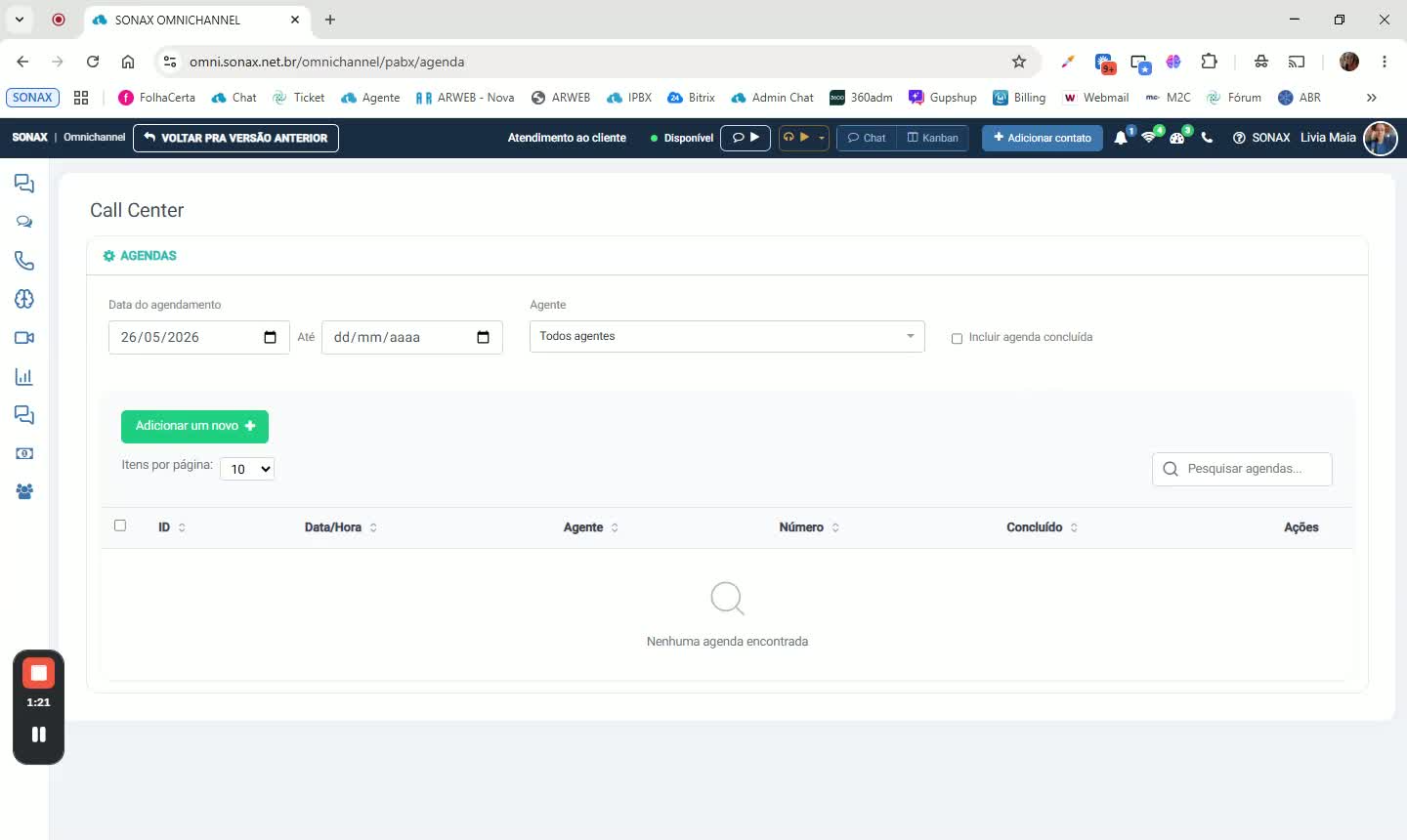
Task: Bookmark this page with star icon
Action: pyautogui.click(x=1019, y=62)
